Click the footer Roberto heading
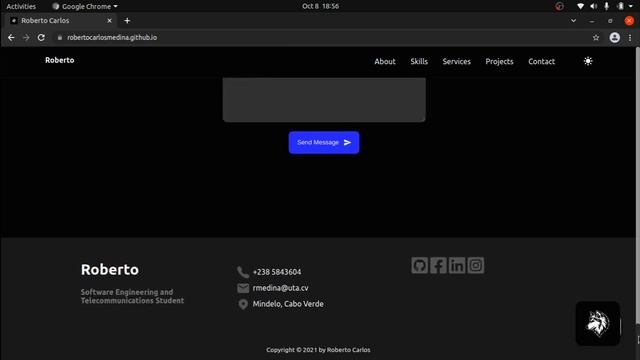This screenshot has height=360, width=640. [110, 270]
